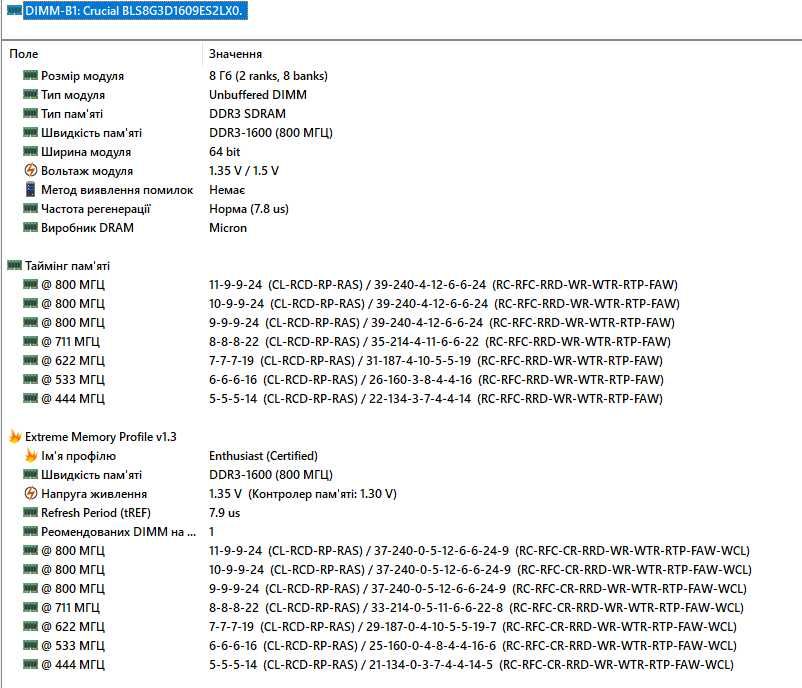Image resolution: width=802 pixels, height=688 pixels.
Task: Click the 'Поле' column header
Action: click(24, 54)
